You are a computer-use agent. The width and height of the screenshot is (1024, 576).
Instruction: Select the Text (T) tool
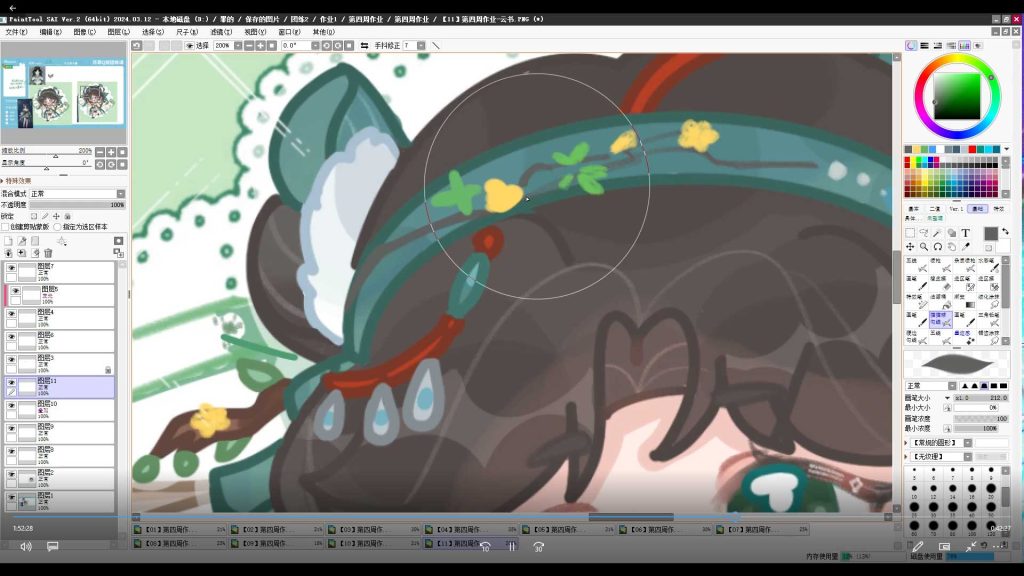pos(965,232)
